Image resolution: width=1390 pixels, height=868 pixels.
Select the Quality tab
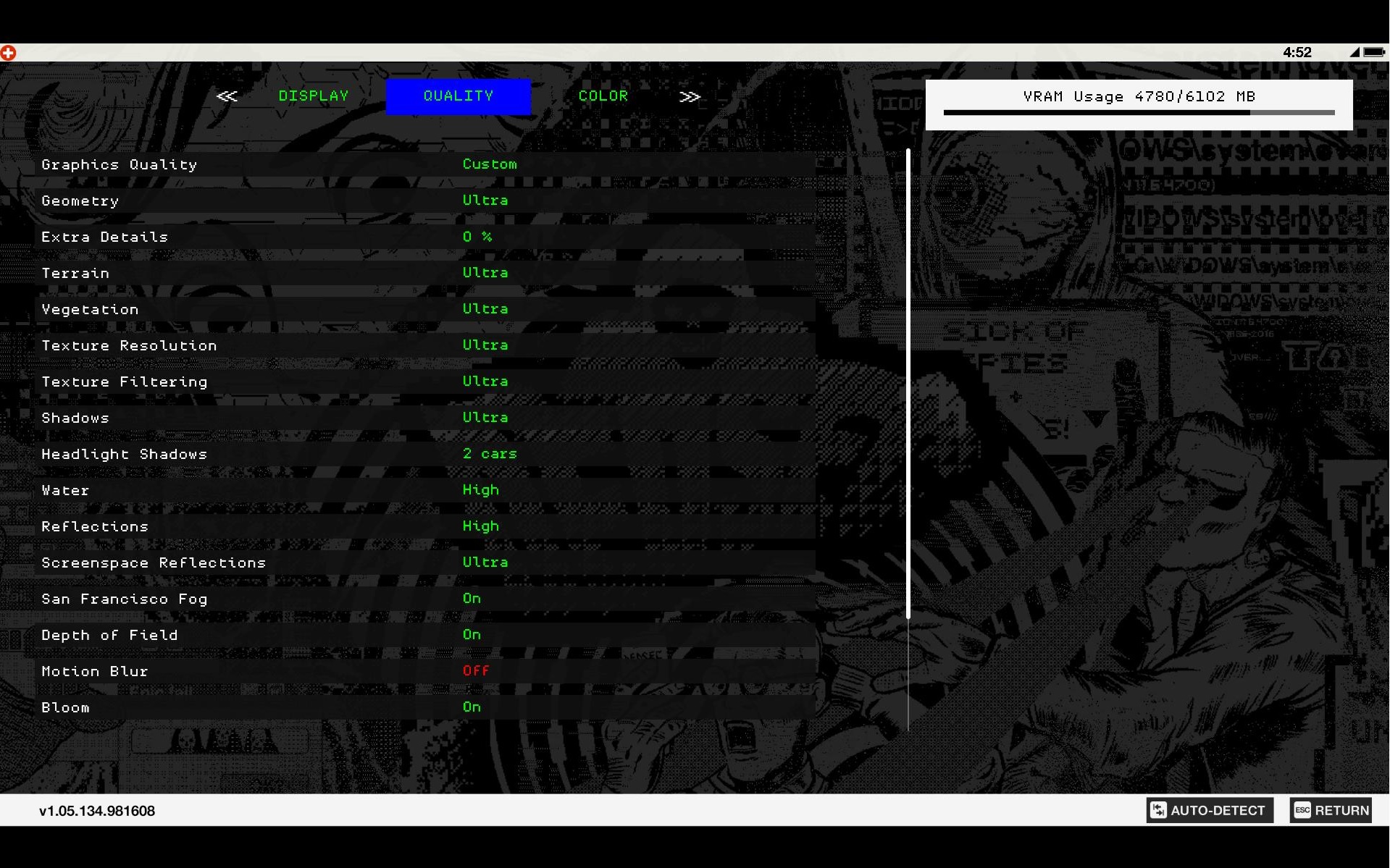pyautogui.click(x=458, y=96)
